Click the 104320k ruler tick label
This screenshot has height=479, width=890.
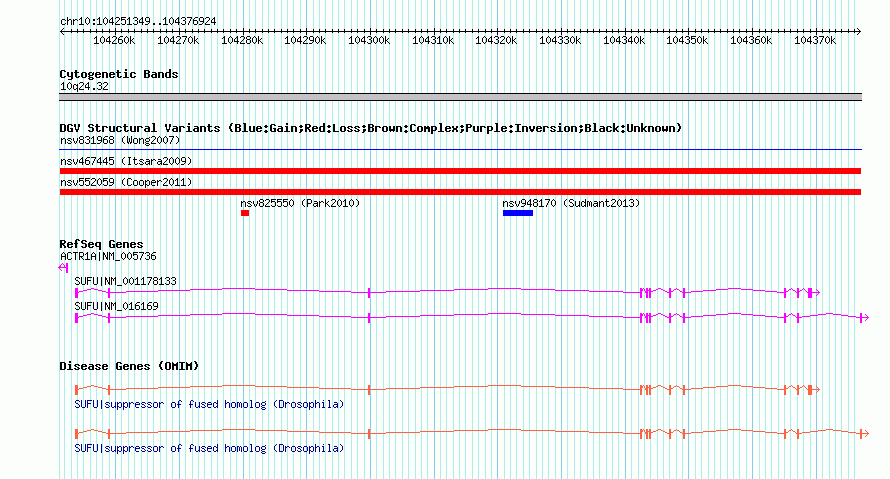[496, 41]
